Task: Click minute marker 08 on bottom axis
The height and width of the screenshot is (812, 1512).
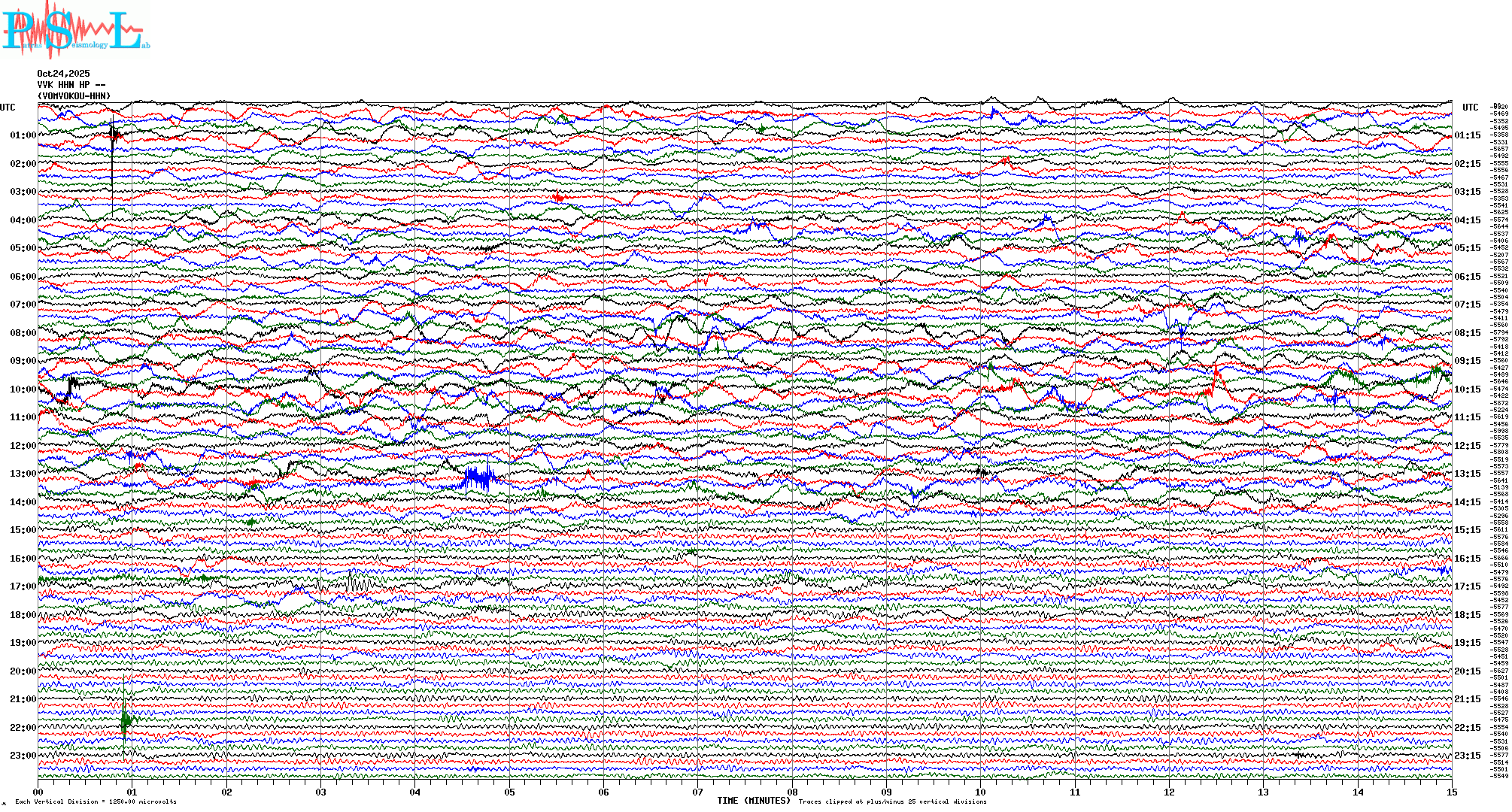Action: [x=792, y=792]
